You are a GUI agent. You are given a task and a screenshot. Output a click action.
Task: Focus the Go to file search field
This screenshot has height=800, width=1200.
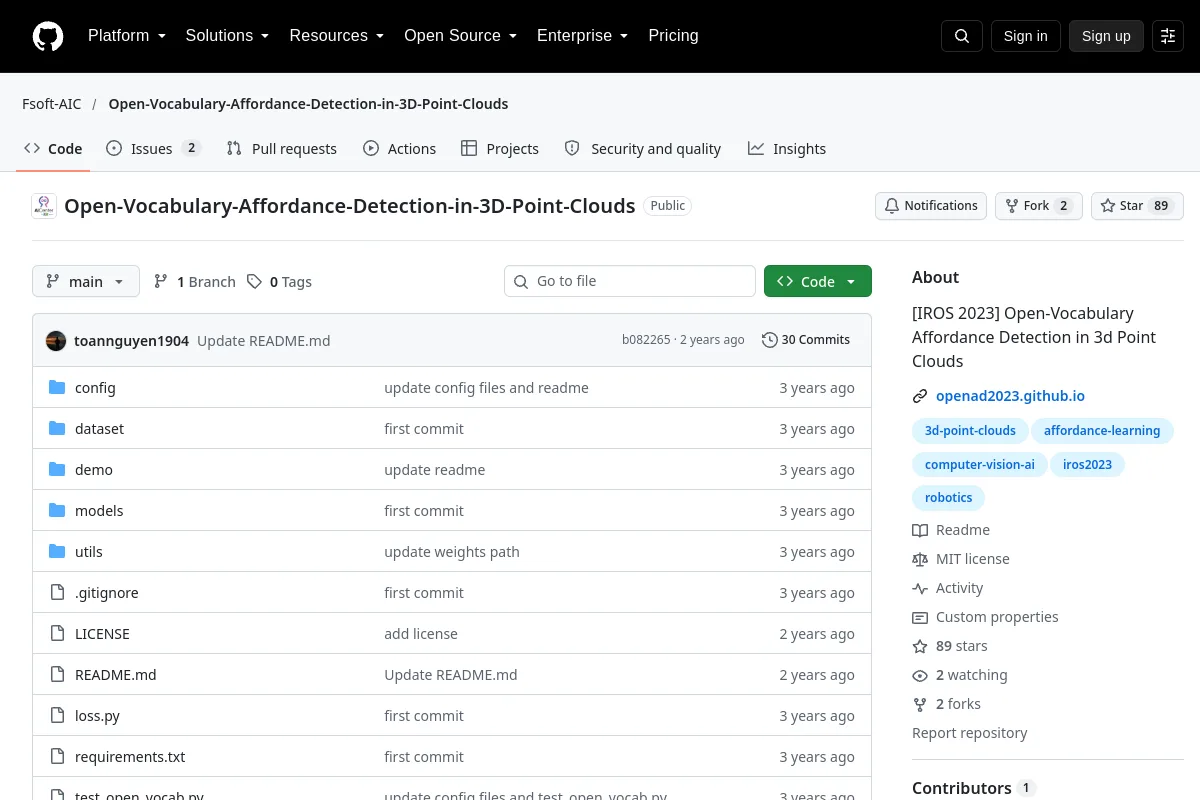point(630,281)
